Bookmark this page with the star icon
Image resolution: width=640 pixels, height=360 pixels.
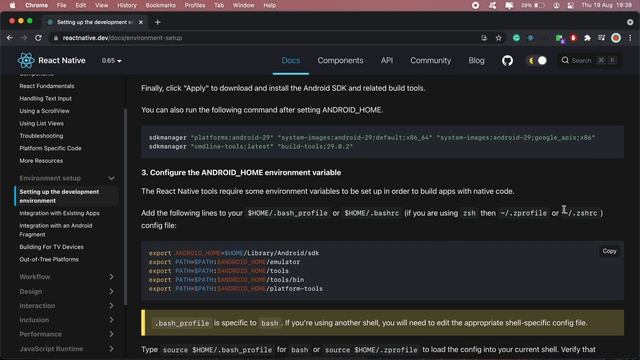coord(498,38)
